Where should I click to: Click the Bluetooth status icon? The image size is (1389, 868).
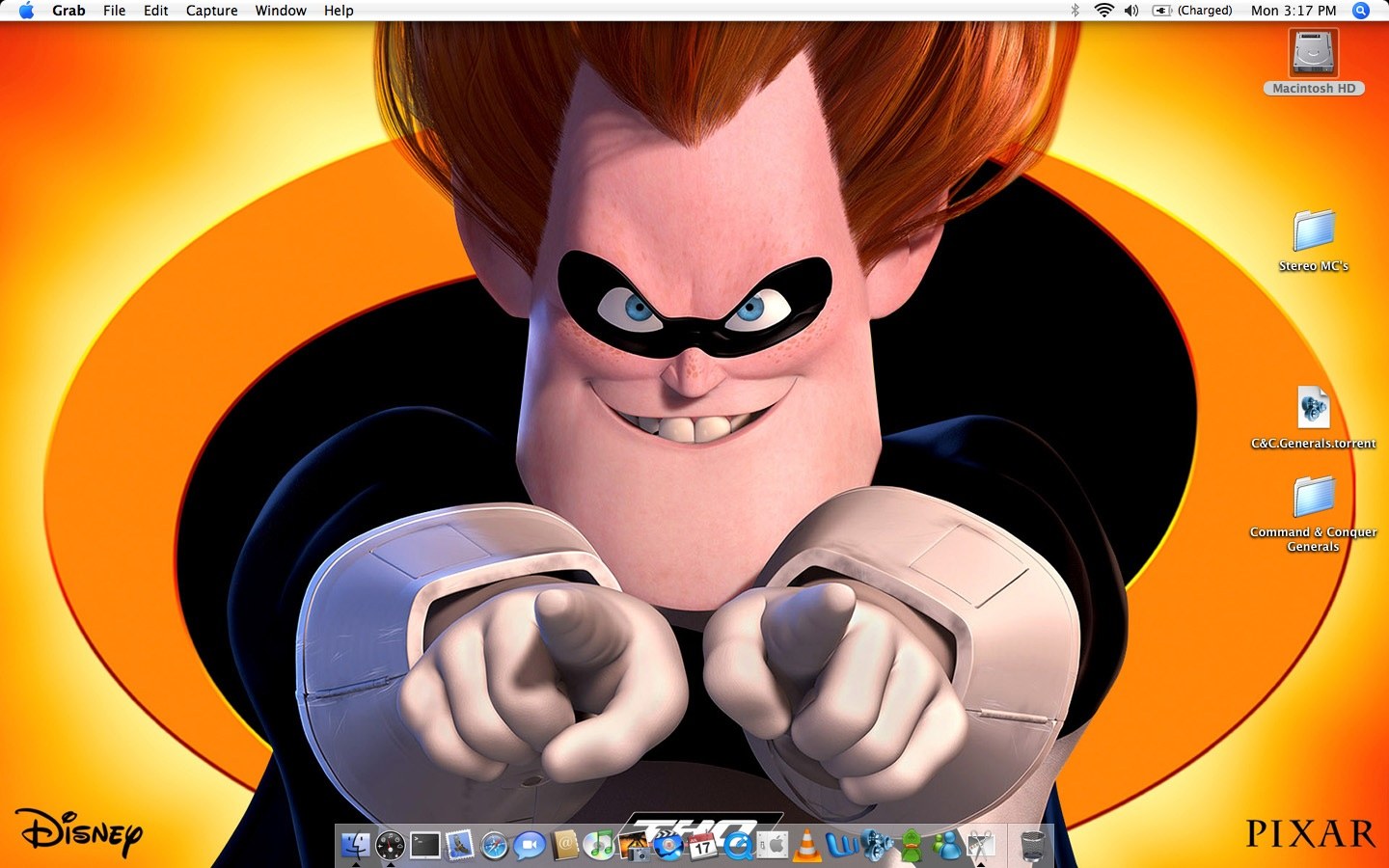1076,11
